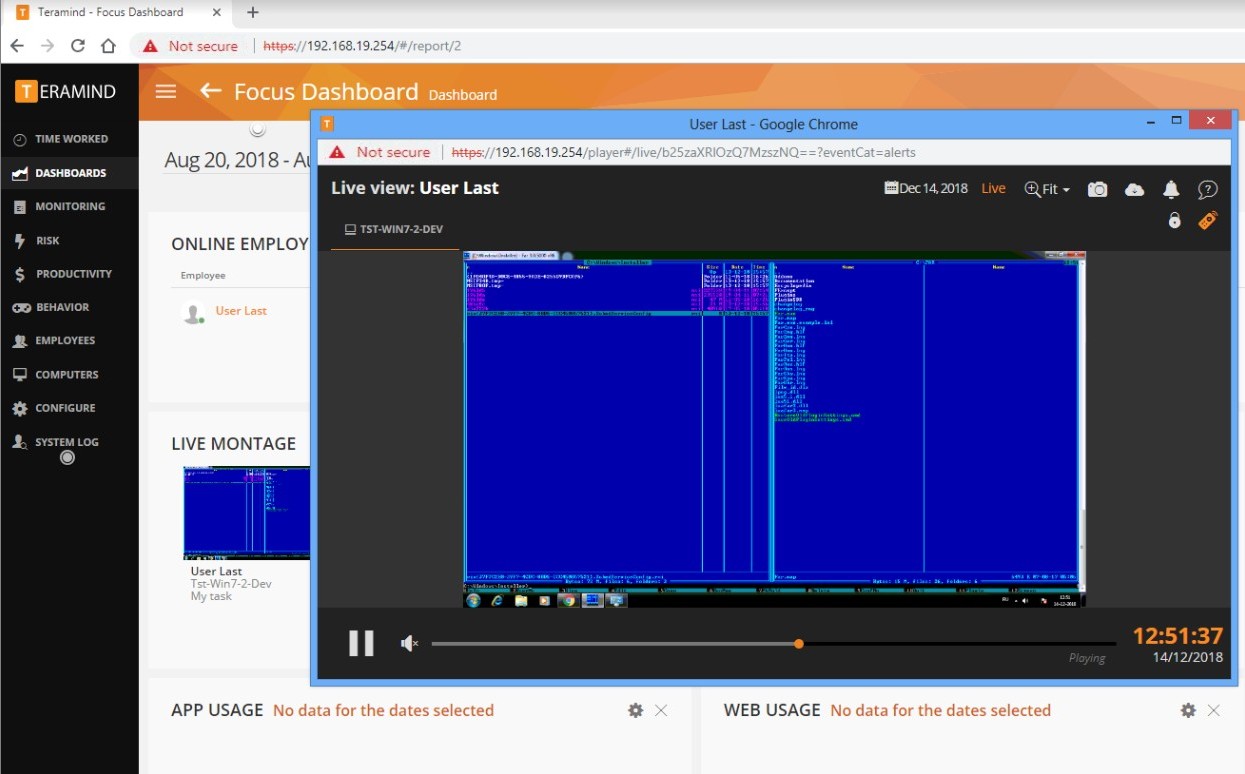Click the orange Live indicator

point(993,188)
